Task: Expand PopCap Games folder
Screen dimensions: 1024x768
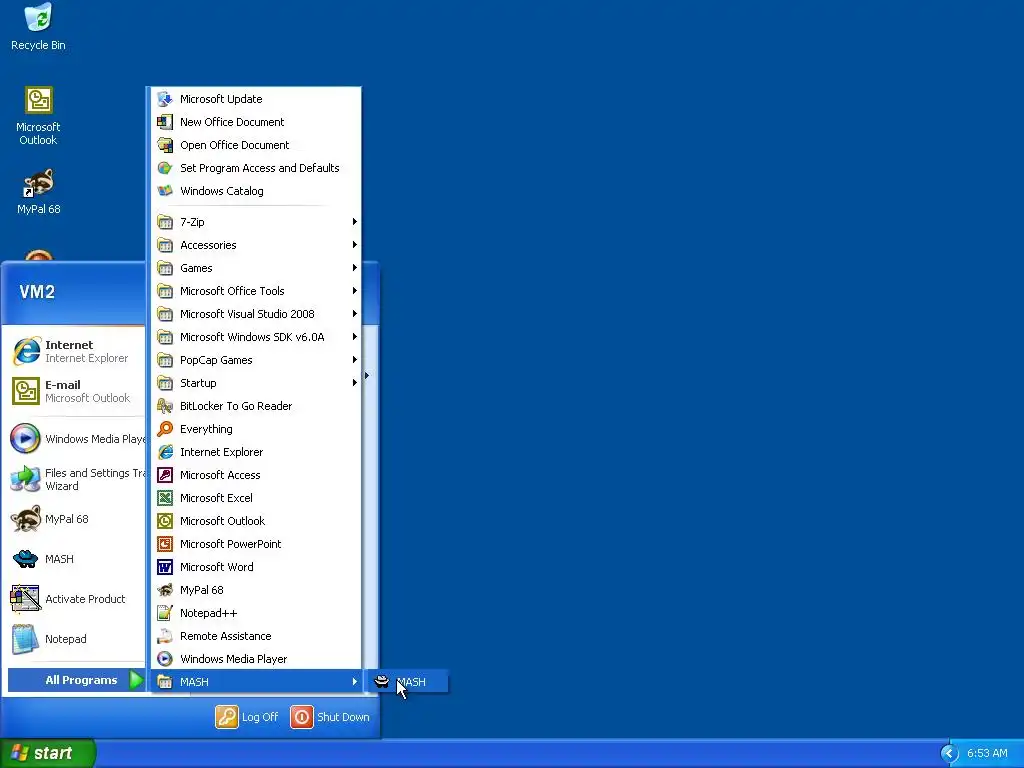Action: point(256,360)
